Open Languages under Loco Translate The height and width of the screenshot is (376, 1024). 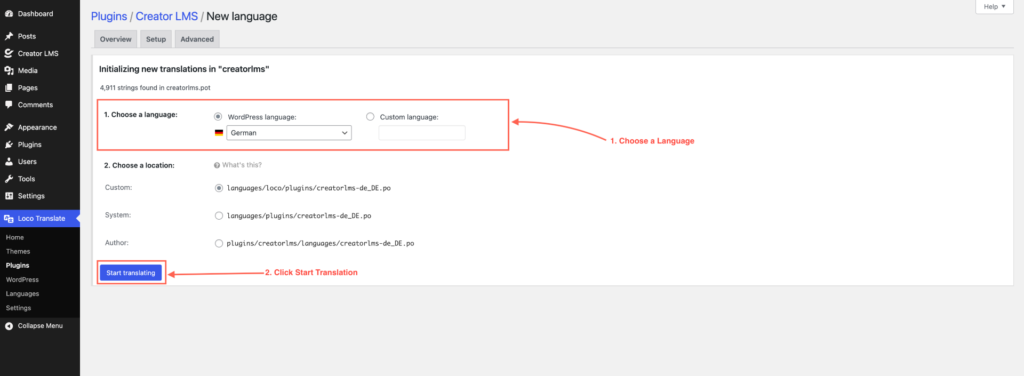coord(22,294)
